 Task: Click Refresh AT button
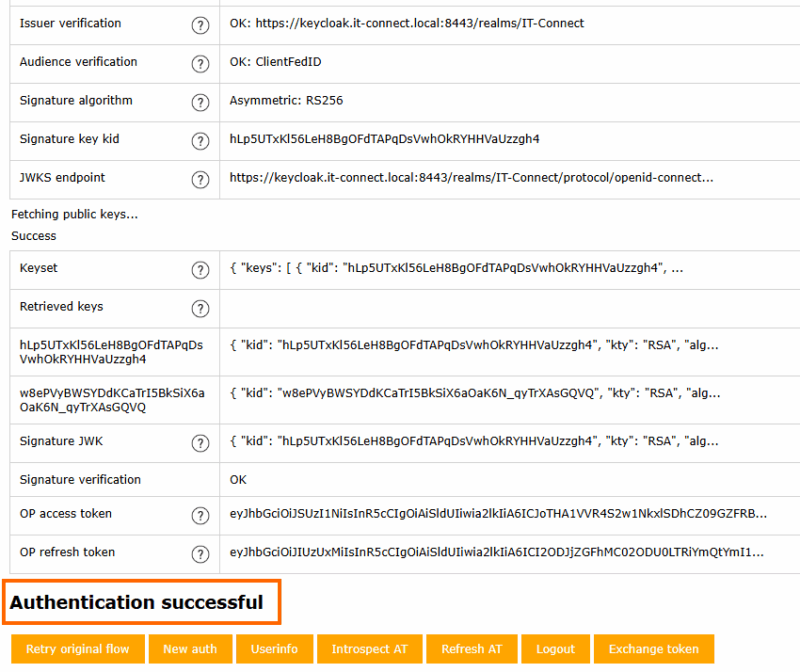coord(471,649)
